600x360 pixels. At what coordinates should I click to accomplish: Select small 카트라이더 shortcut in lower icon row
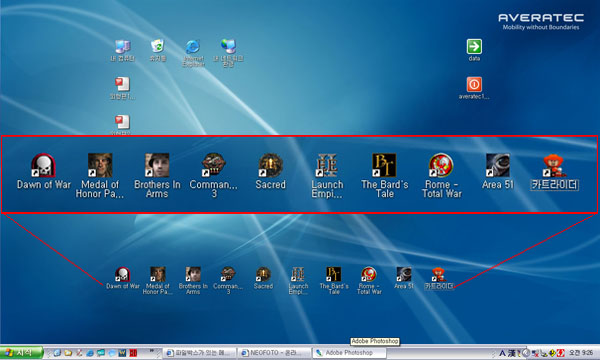[x=439, y=279]
